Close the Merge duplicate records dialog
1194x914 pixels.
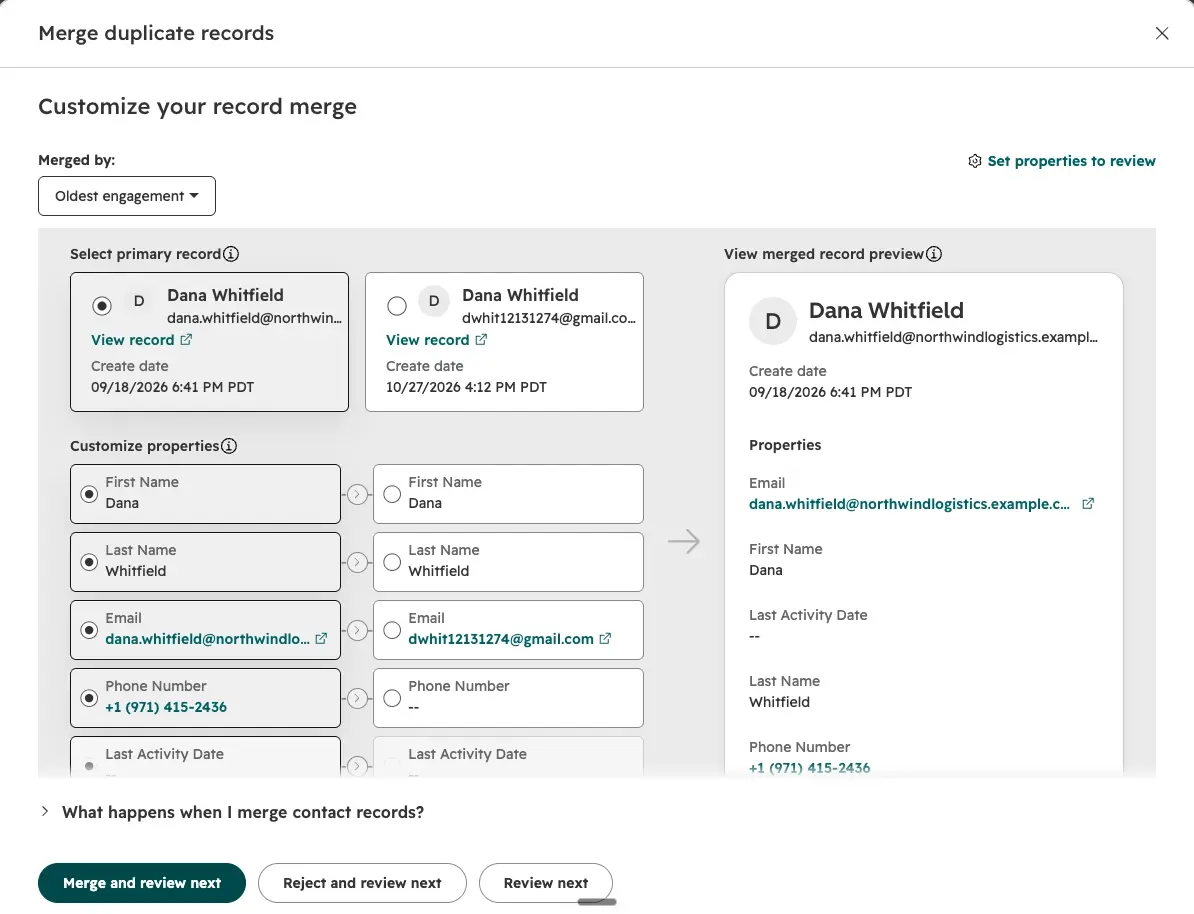pos(1161,33)
